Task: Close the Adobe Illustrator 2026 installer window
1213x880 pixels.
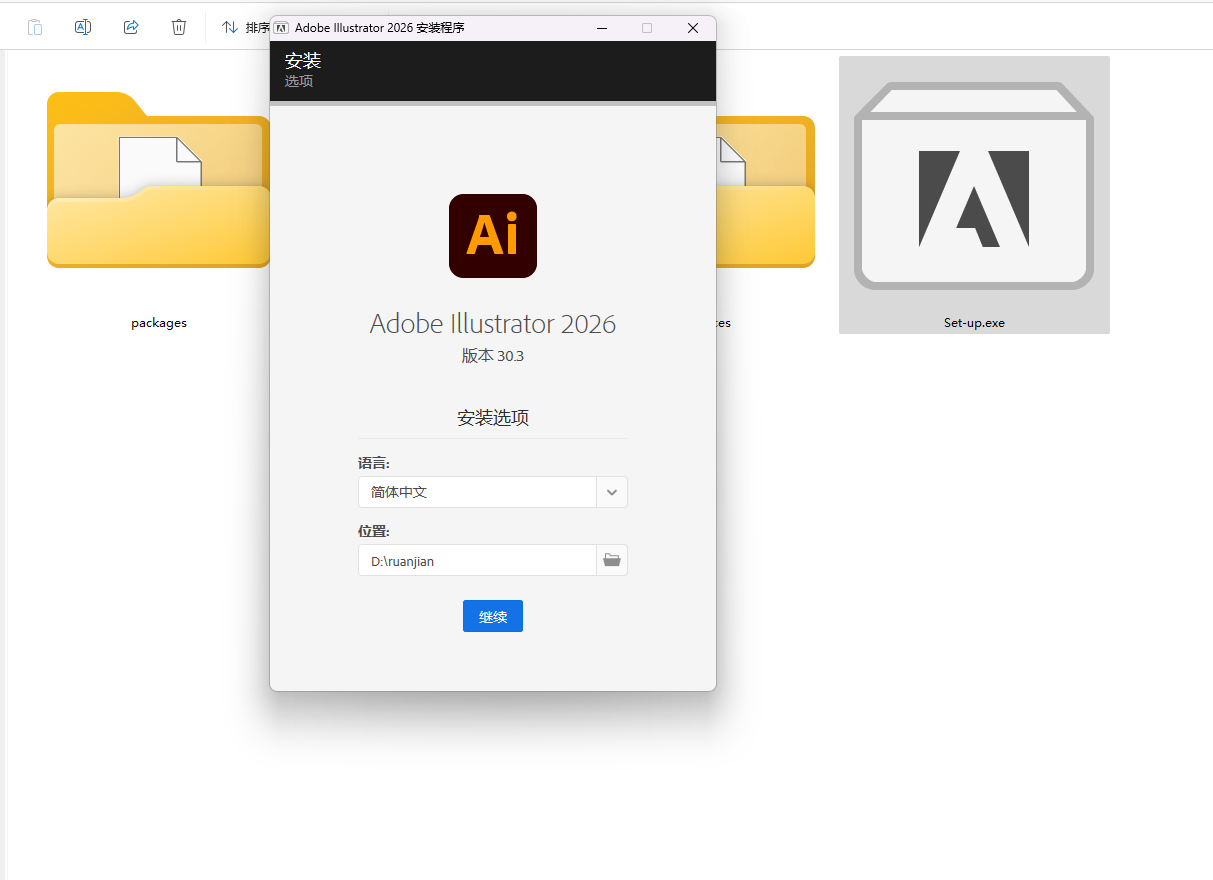Action: point(692,28)
